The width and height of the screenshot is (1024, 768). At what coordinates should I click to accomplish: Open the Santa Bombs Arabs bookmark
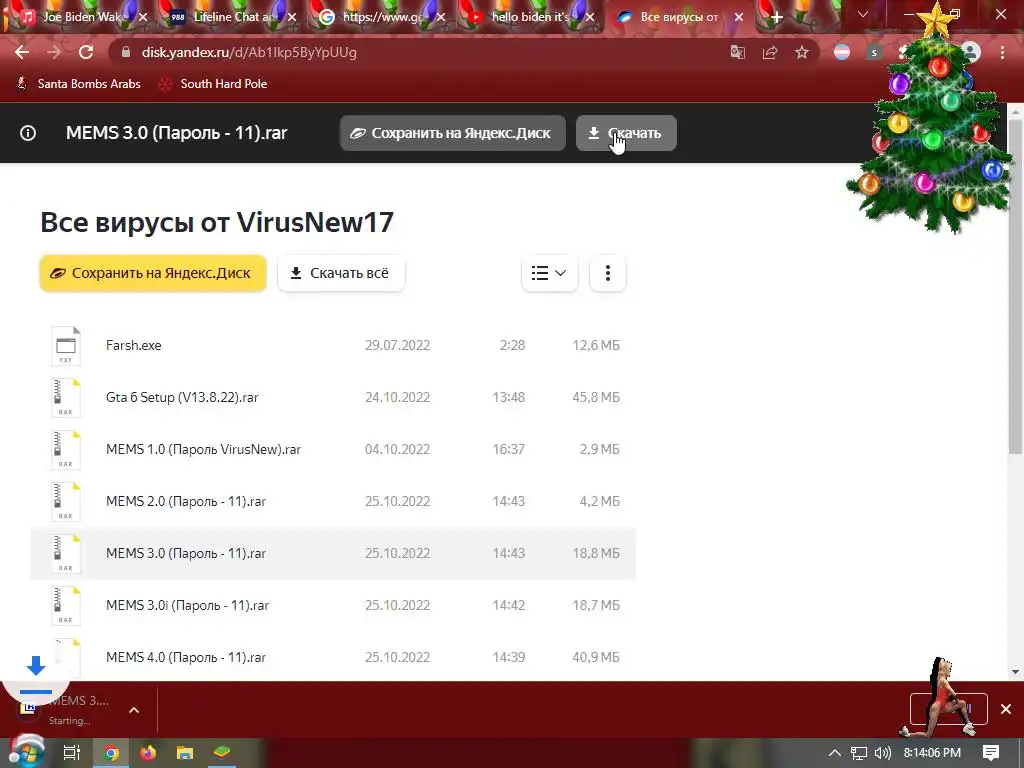pyautogui.click(x=79, y=84)
